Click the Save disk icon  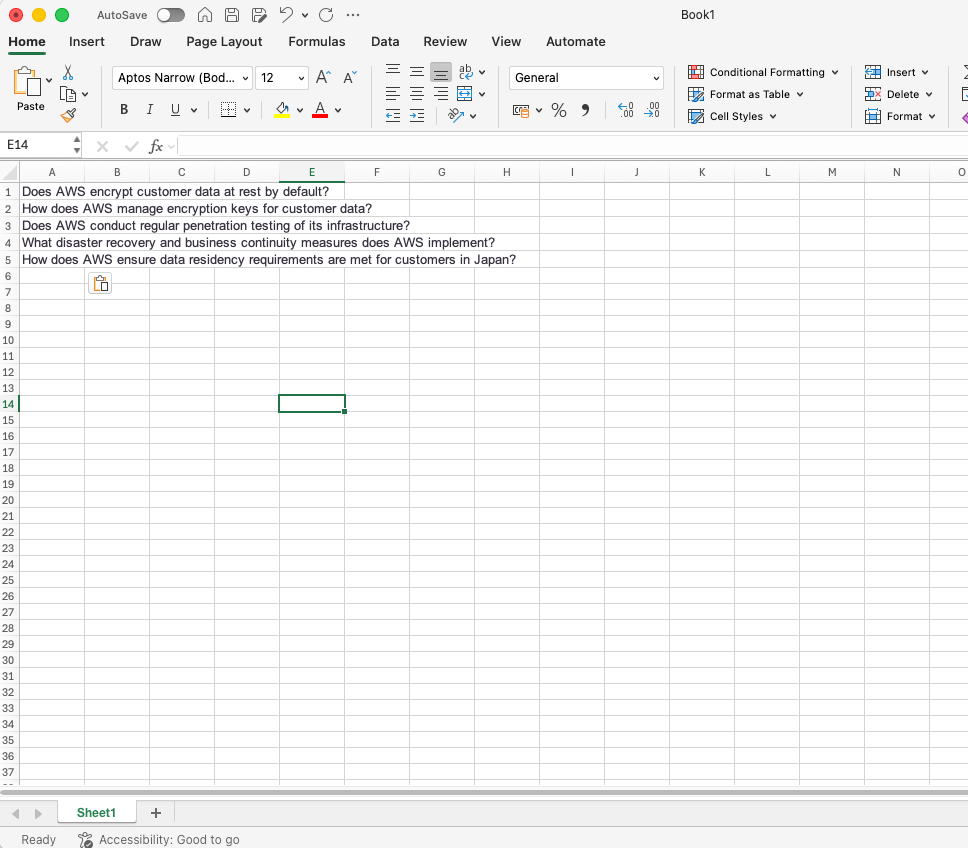pos(232,15)
